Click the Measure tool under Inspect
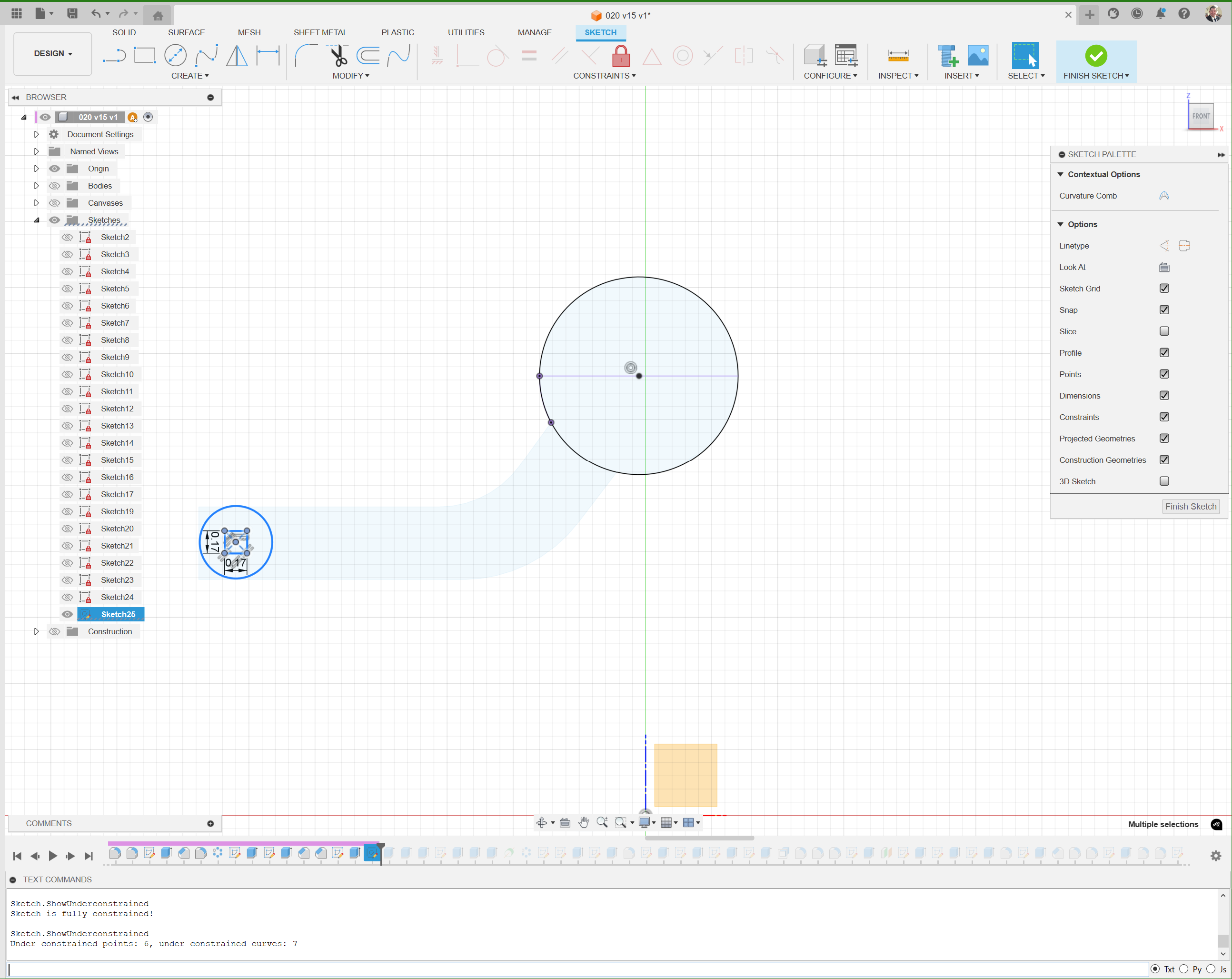 [898, 55]
